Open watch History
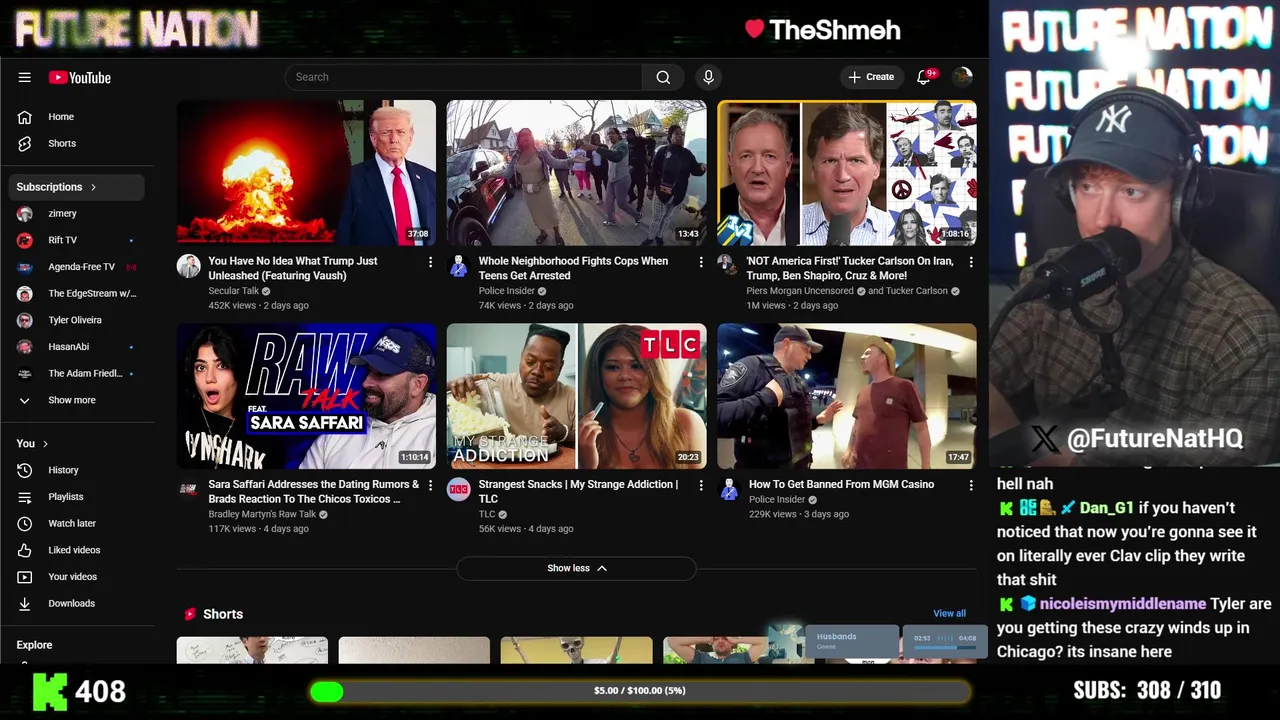Viewport: 1280px width, 720px height. (x=77, y=470)
